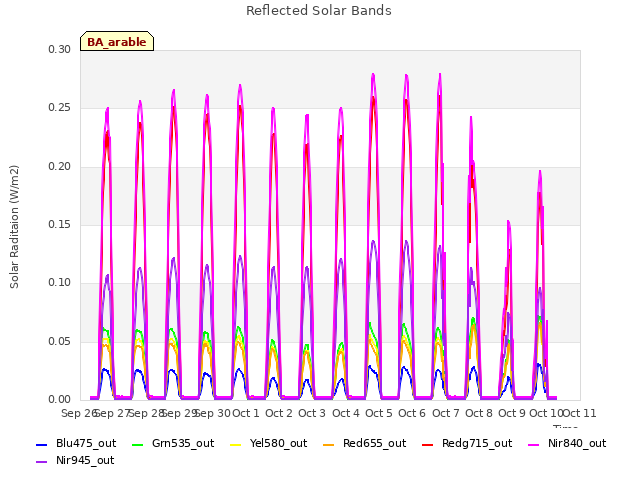The height and width of the screenshot is (480, 640).
Task: Click the Oct 7 x-axis date label
Action: coord(446,413)
